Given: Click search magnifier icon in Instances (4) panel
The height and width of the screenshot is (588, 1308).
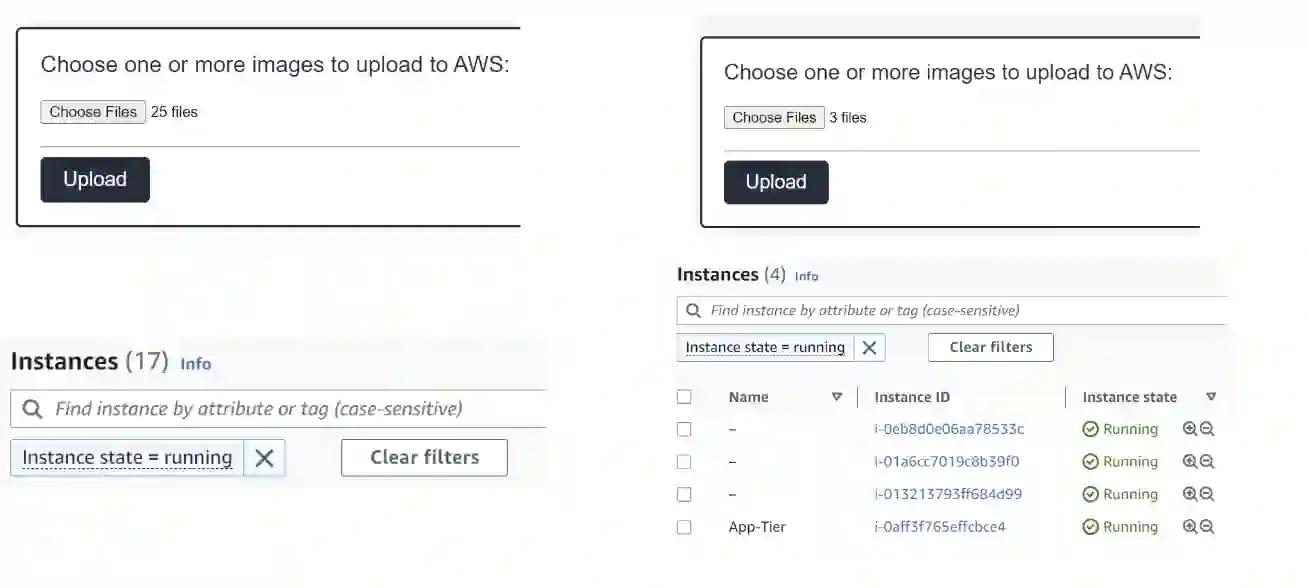Looking at the screenshot, I should (x=693, y=311).
